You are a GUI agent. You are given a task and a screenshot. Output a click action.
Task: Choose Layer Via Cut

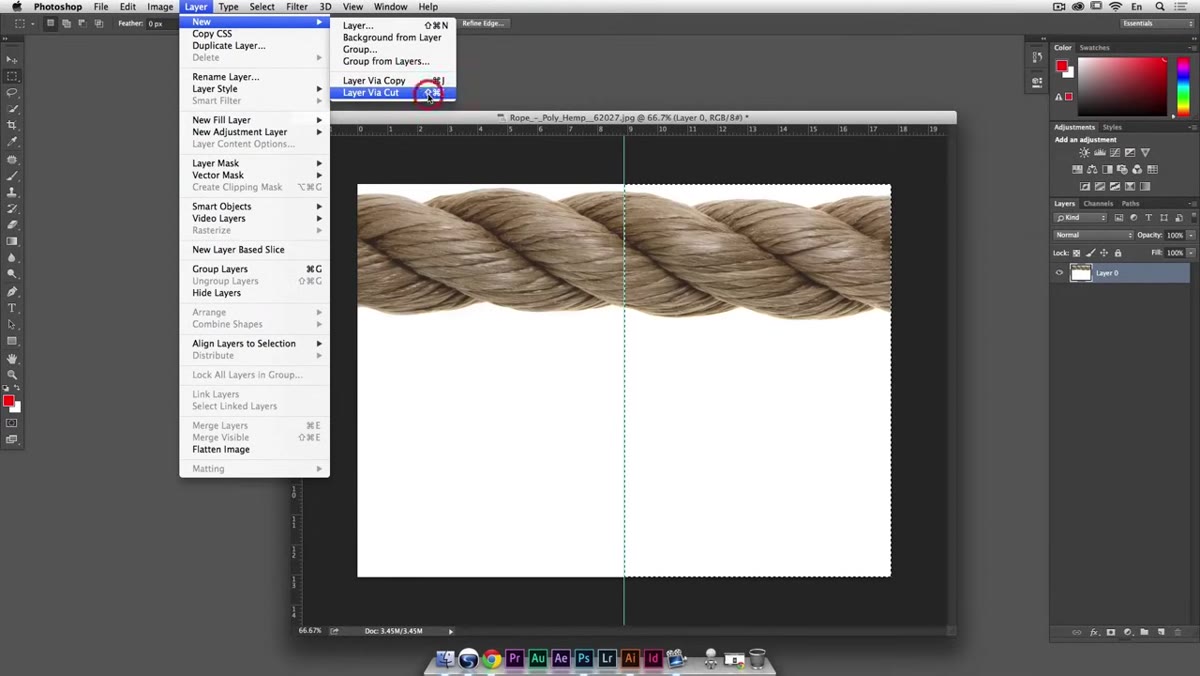coord(393,93)
